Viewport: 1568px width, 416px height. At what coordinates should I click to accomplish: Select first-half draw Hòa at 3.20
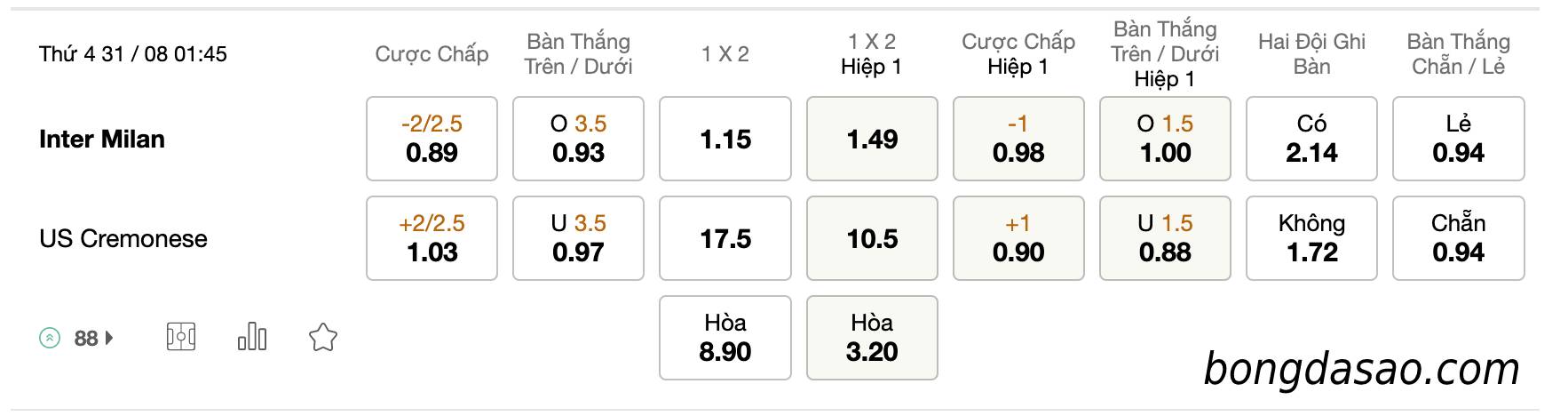tap(872, 338)
